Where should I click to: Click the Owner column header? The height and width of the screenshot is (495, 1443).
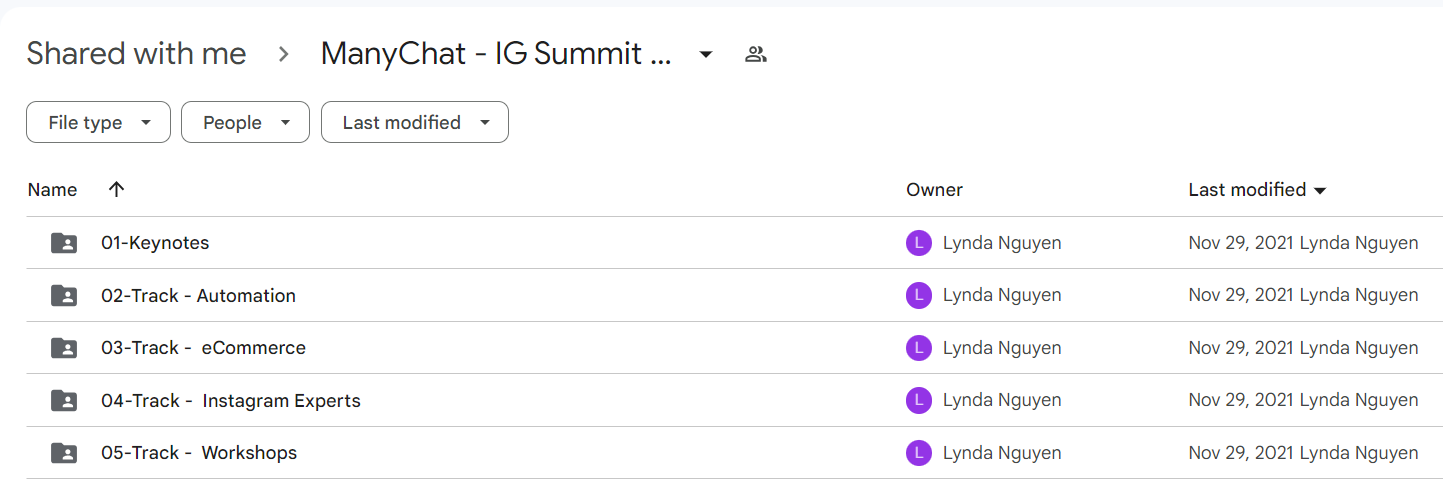point(934,189)
